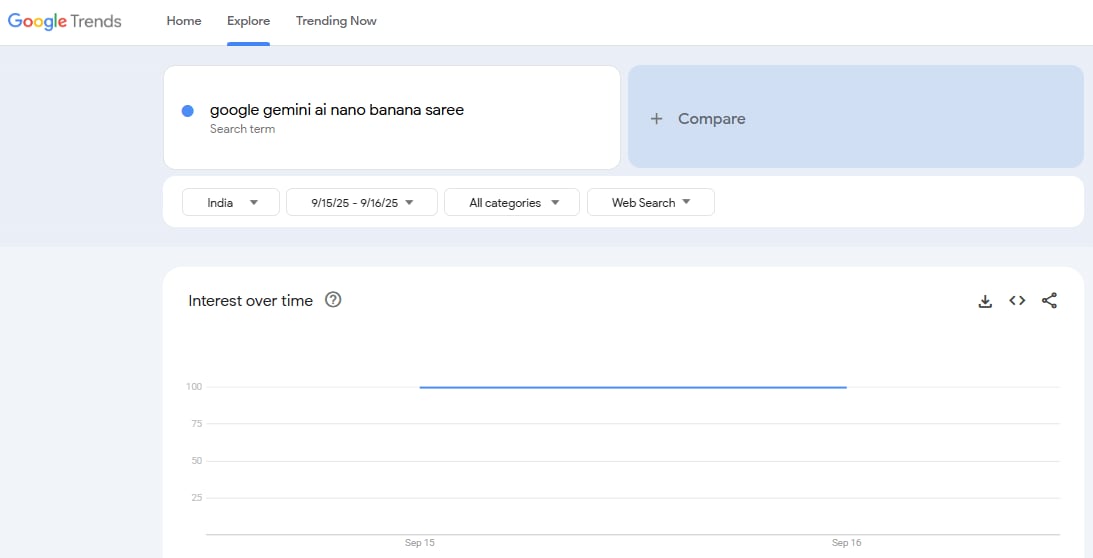Click the Google Trends logo

point(65,21)
